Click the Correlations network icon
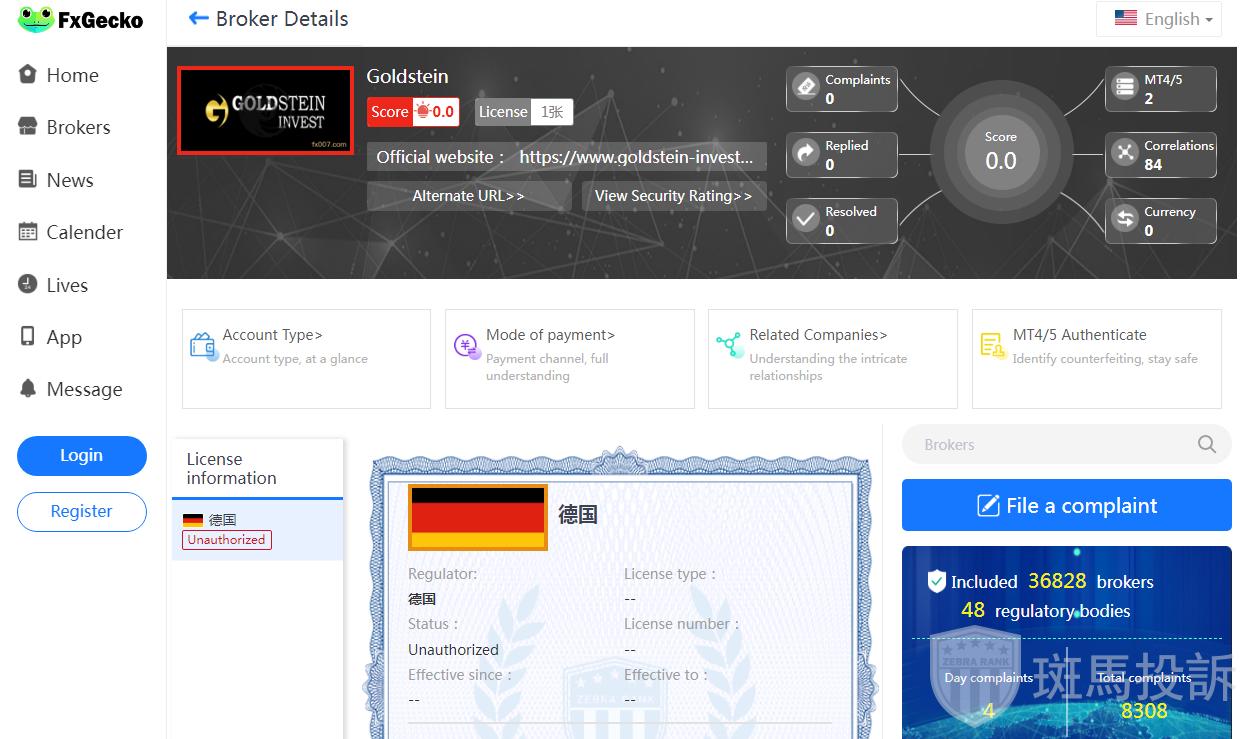This screenshot has width=1255, height=739. [1125, 154]
